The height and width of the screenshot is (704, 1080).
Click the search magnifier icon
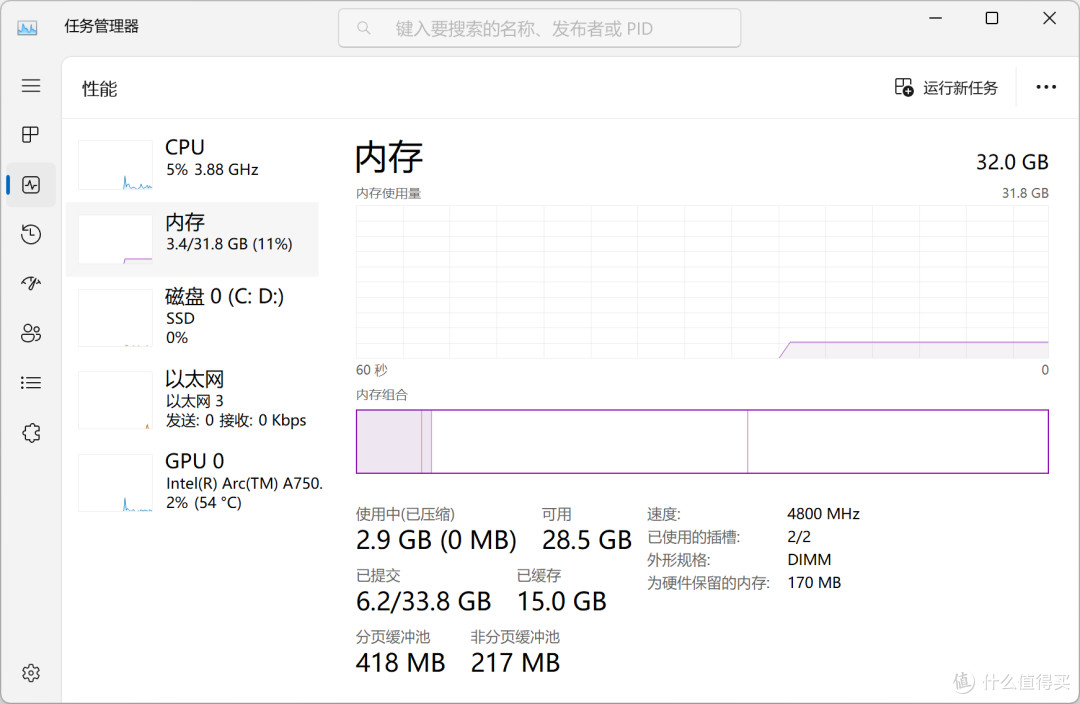coord(364,28)
